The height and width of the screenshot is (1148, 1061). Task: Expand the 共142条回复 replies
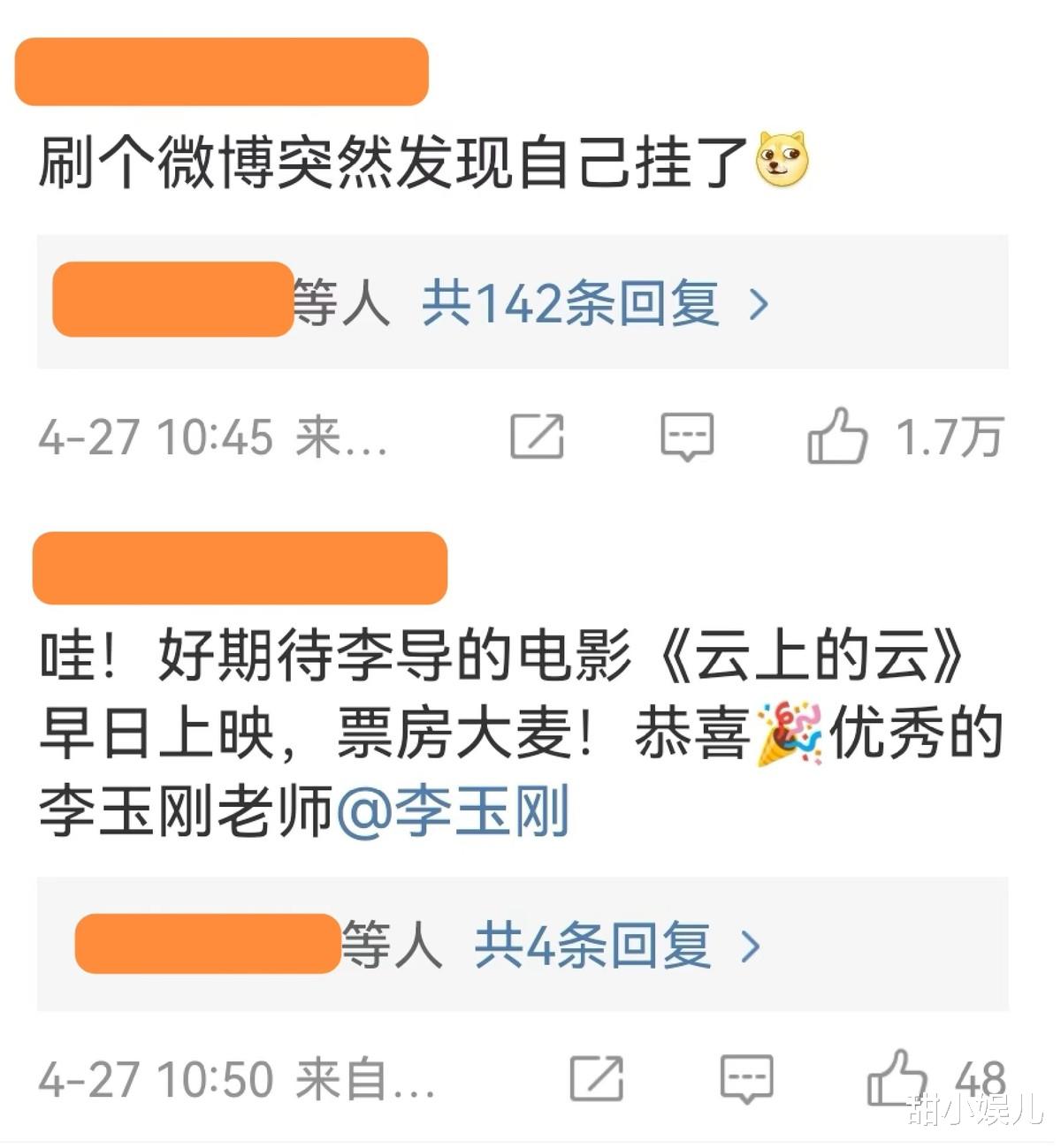tap(570, 303)
